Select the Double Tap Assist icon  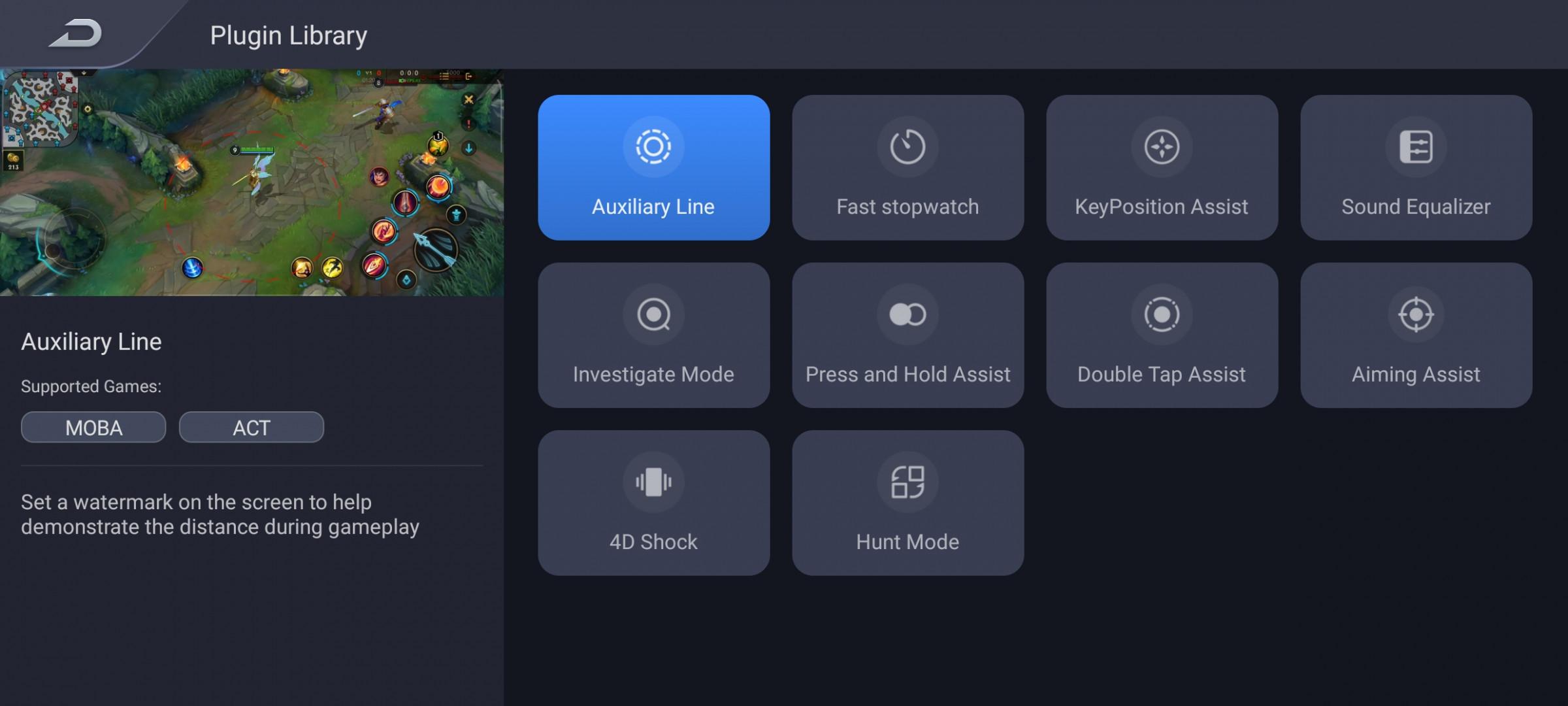1162,314
